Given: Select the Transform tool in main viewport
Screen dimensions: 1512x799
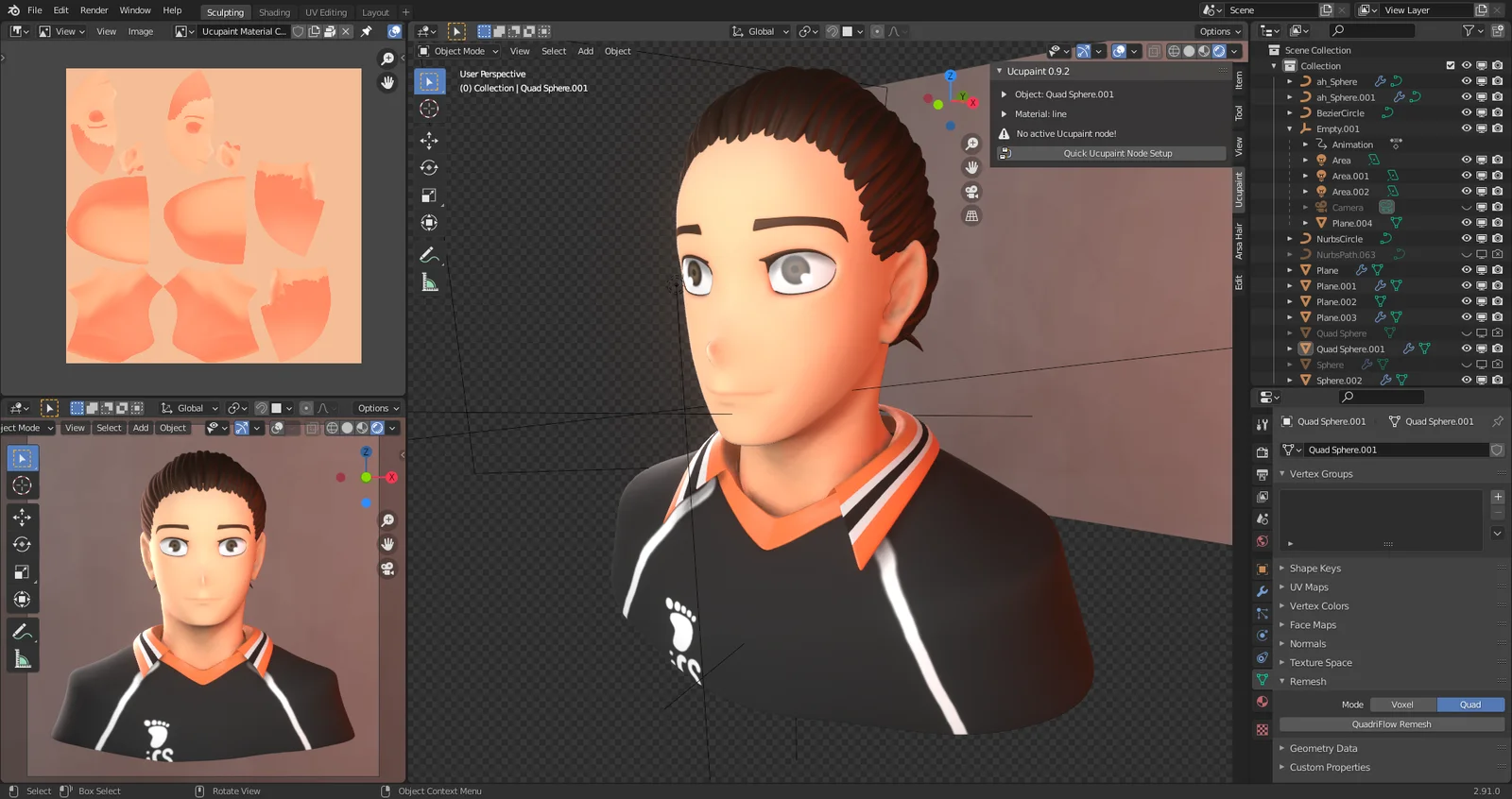Looking at the screenshot, I should tap(429, 223).
